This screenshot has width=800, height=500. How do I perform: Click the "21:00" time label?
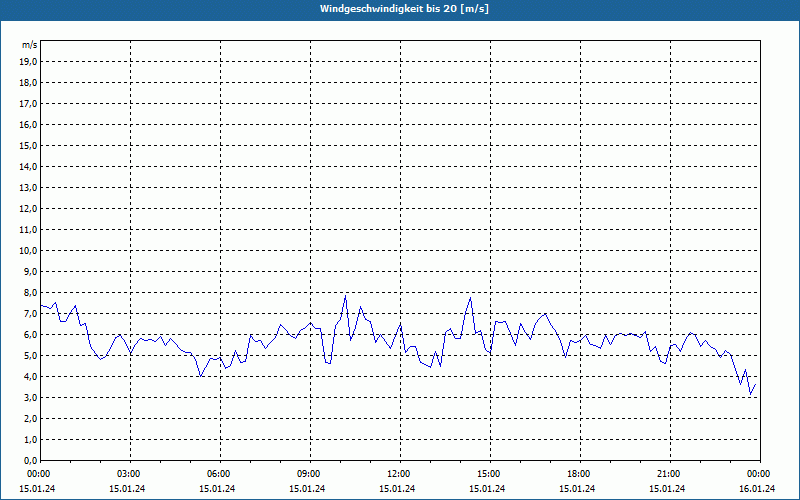(669, 474)
